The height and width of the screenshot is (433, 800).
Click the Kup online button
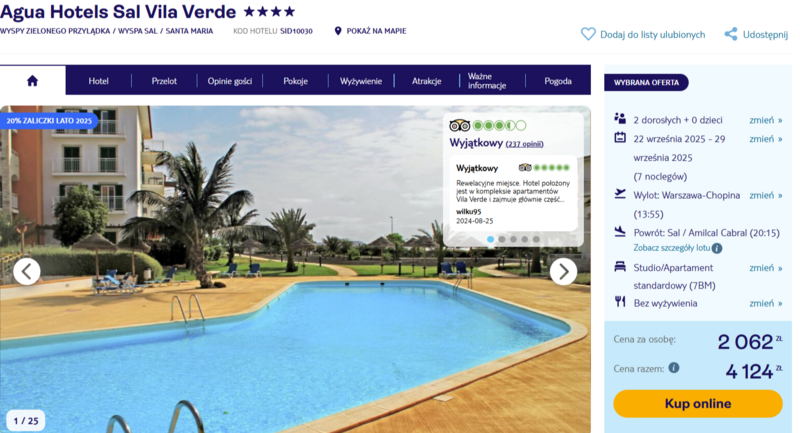pos(697,403)
